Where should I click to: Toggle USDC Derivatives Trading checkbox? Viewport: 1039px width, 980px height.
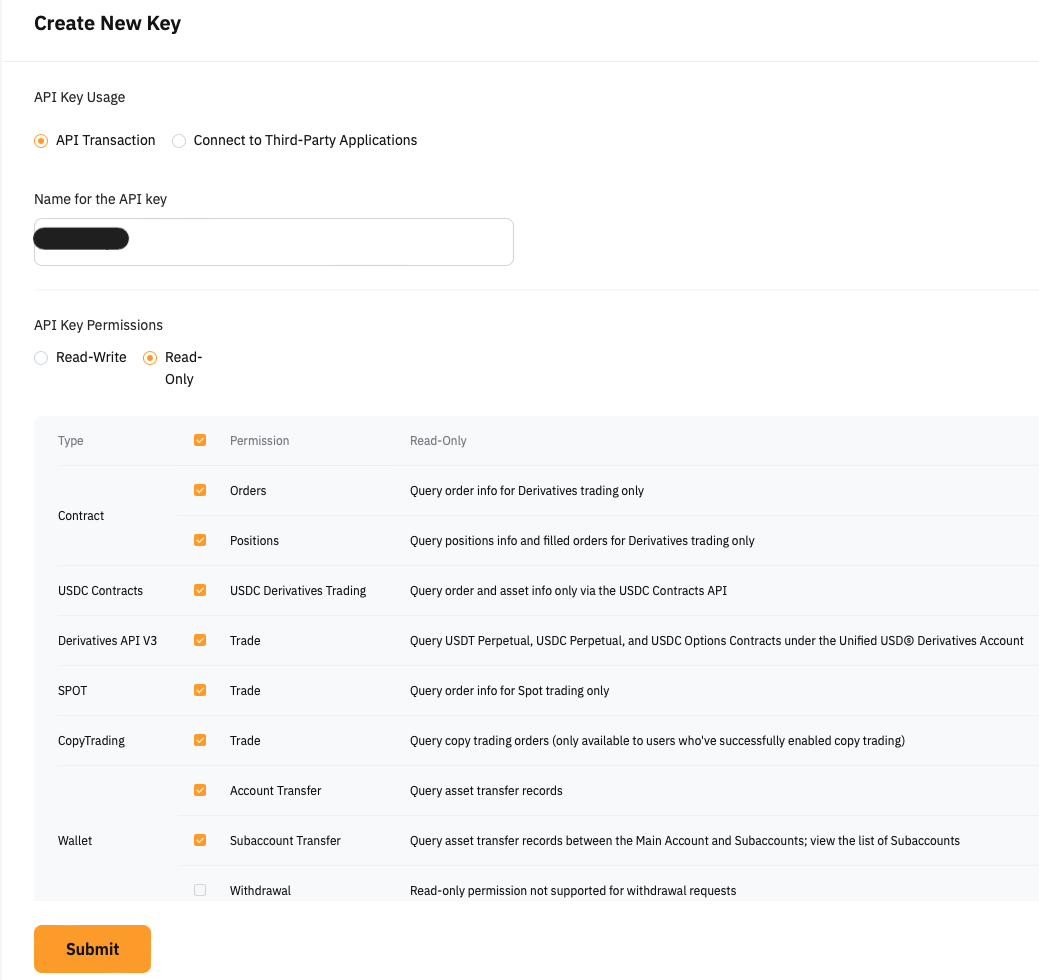click(x=200, y=590)
